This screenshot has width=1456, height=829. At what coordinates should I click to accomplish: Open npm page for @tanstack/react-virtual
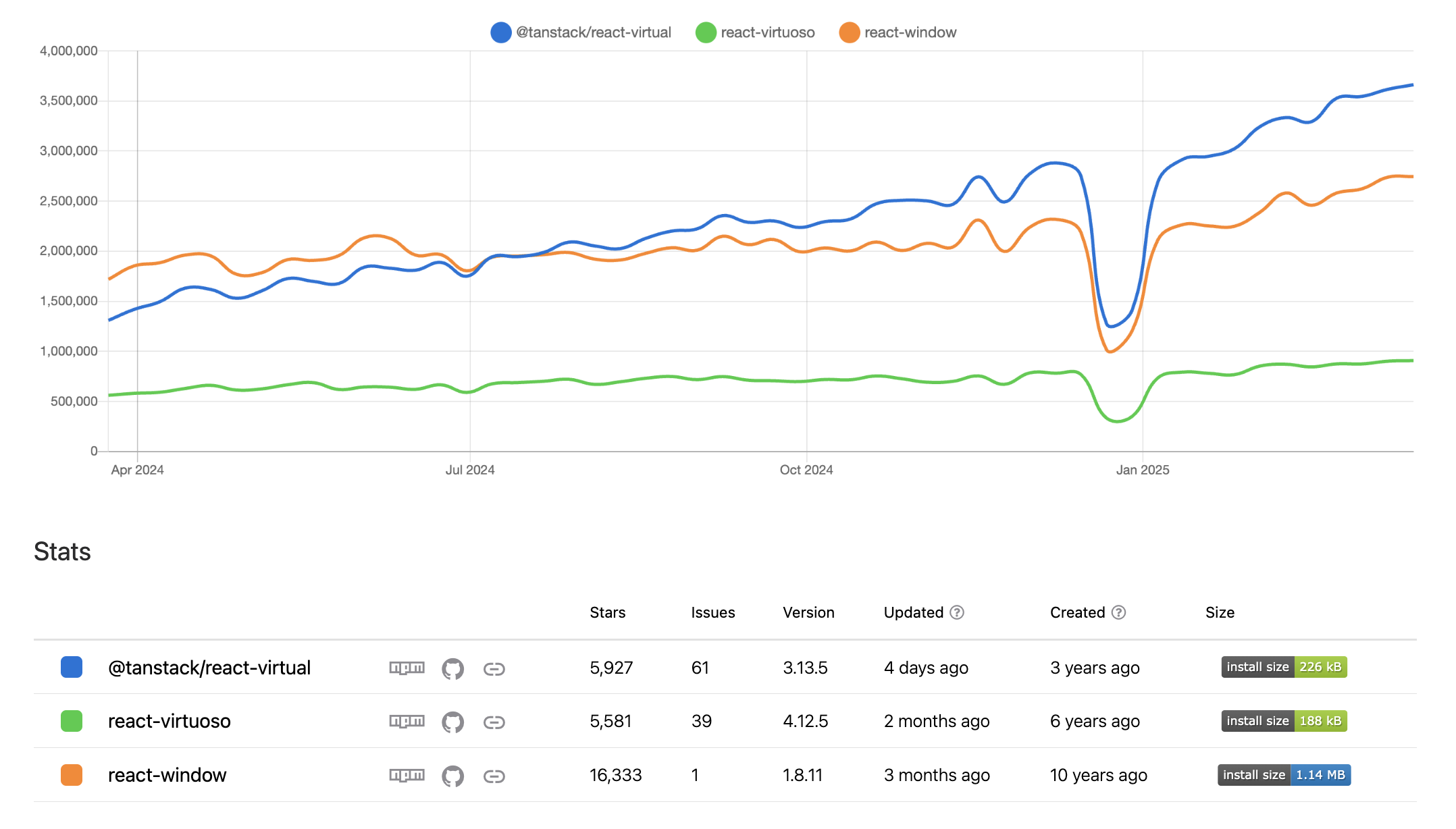(407, 668)
